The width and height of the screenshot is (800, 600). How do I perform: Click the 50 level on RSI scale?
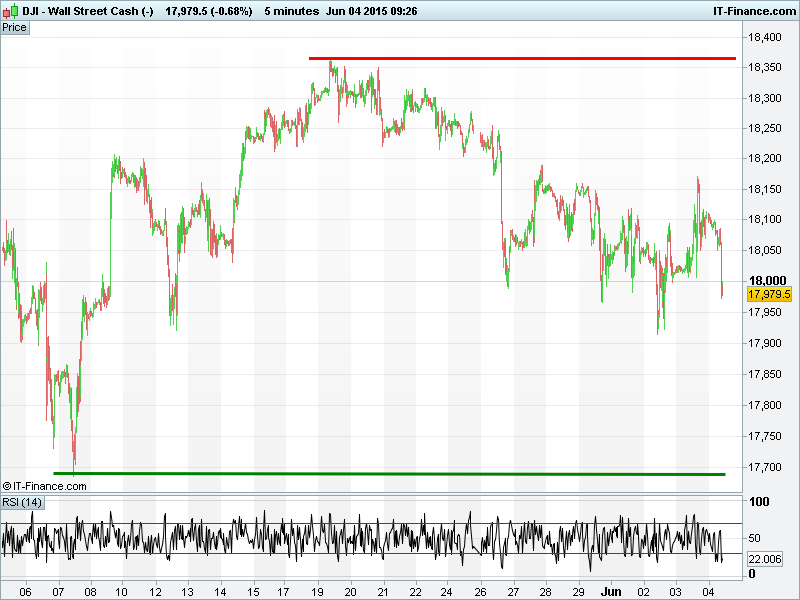[756, 538]
